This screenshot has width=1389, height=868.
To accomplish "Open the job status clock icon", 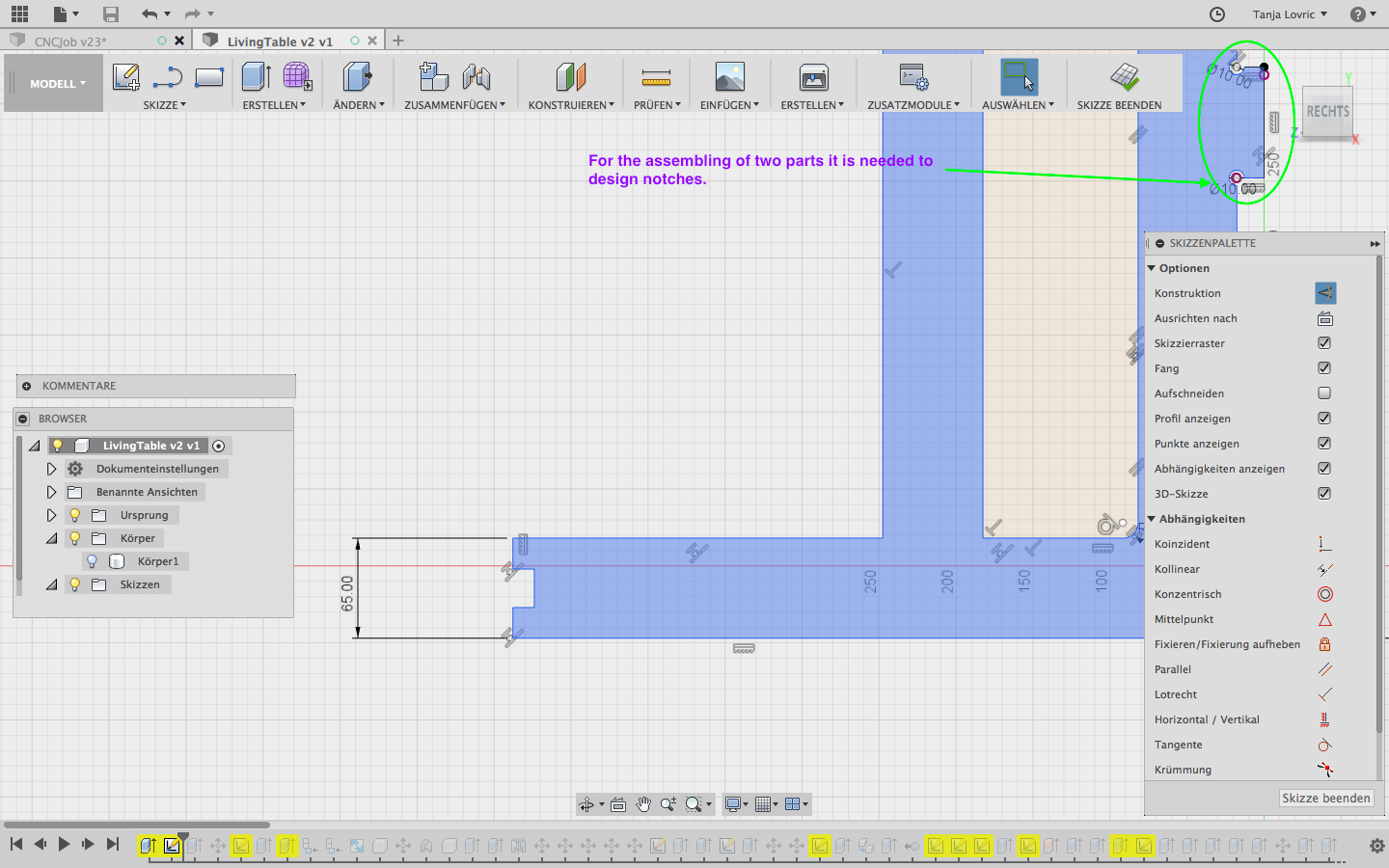I will pos(1217,14).
